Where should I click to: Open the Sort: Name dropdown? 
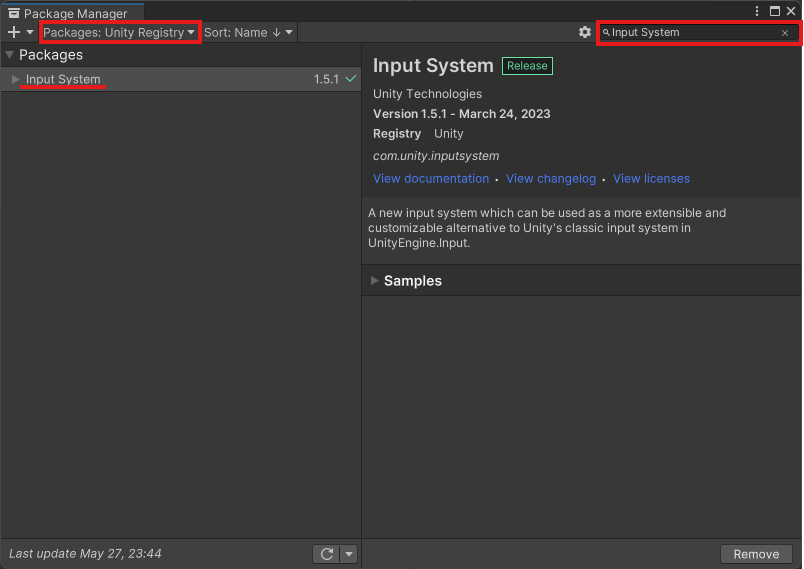click(x=249, y=32)
